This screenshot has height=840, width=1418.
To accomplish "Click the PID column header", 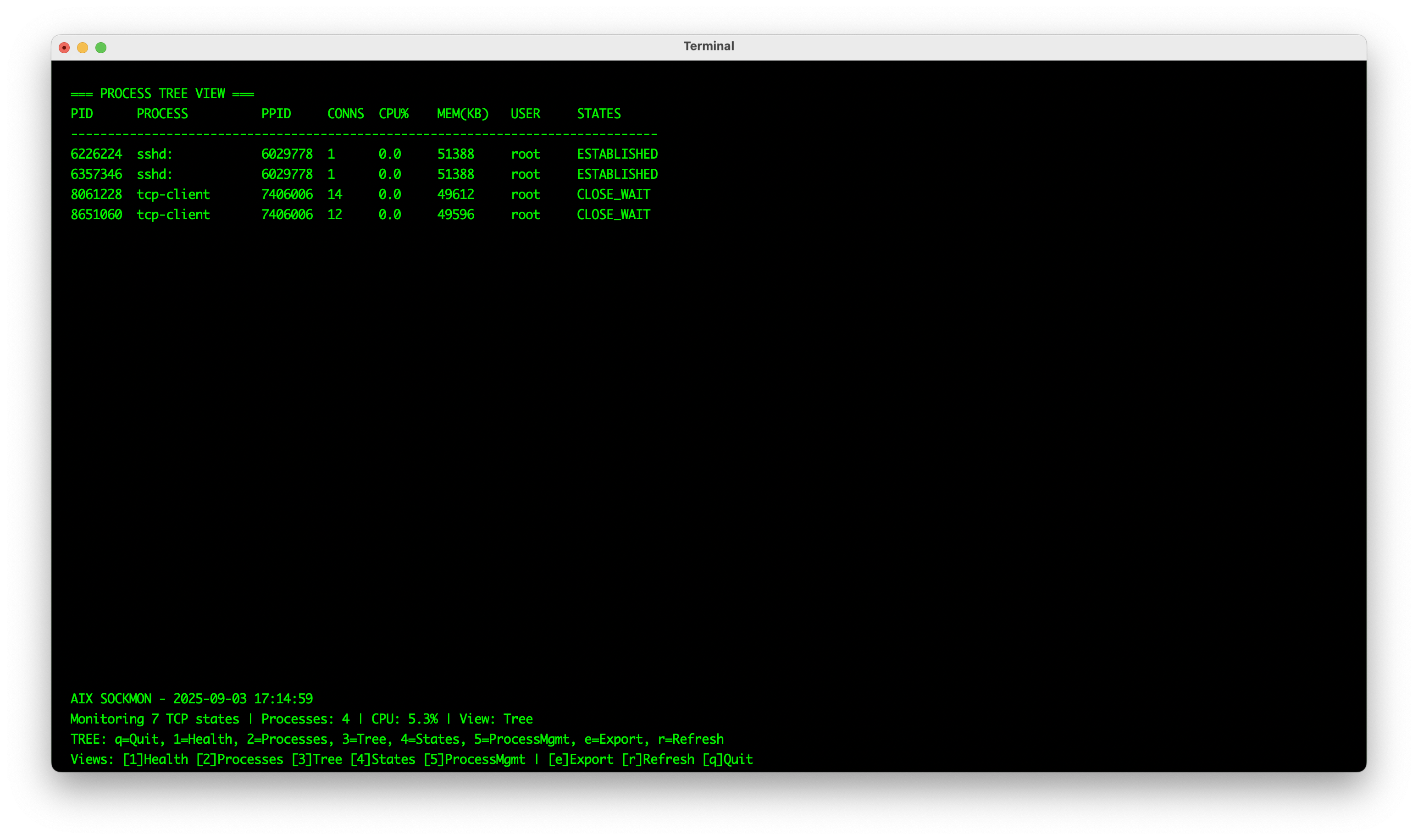I will click(82, 114).
